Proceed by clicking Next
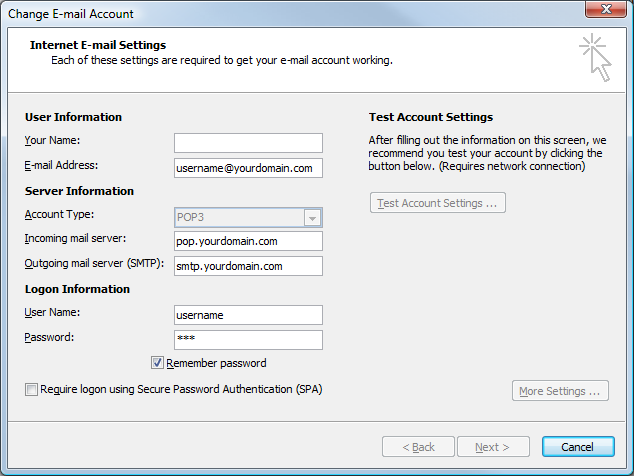Viewport: 634px width, 476px height. coord(492,447)
